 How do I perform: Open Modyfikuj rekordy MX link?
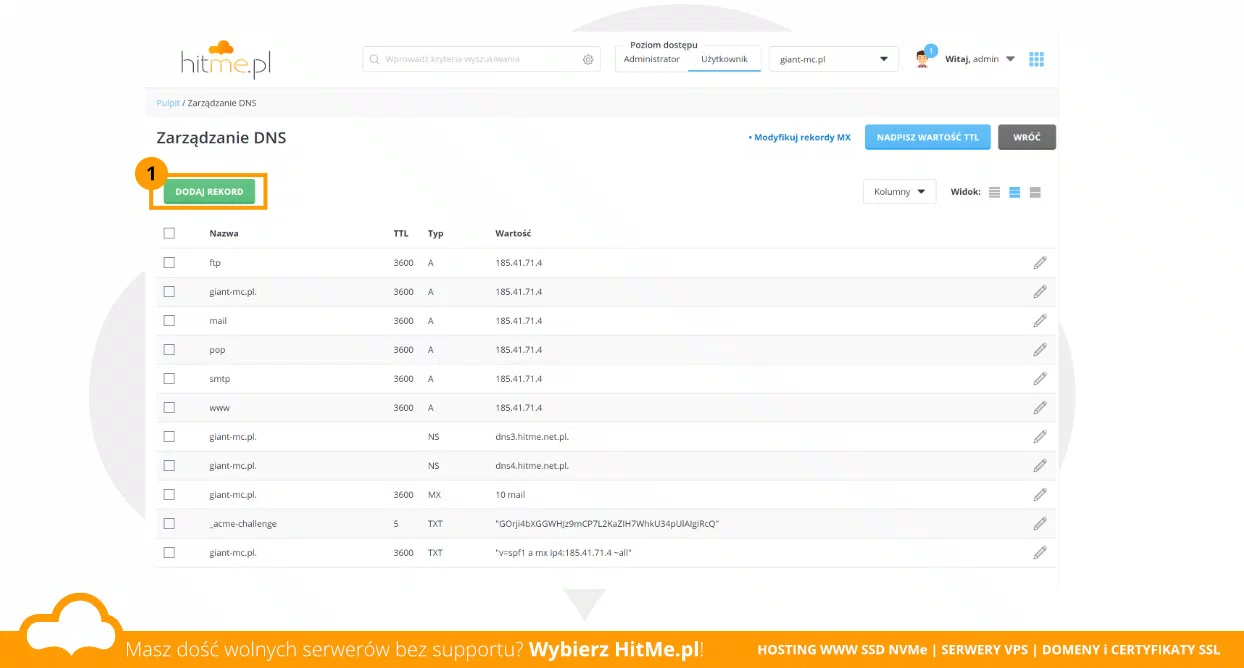pyautogui.click(x=800, y=137)
